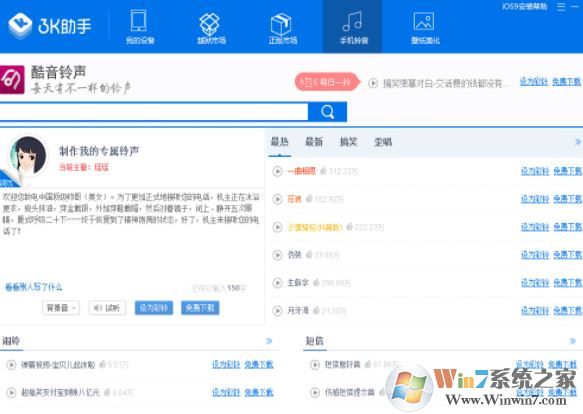
Task: Download 狂浪 via 免费下载
Action: click(567, 199)
